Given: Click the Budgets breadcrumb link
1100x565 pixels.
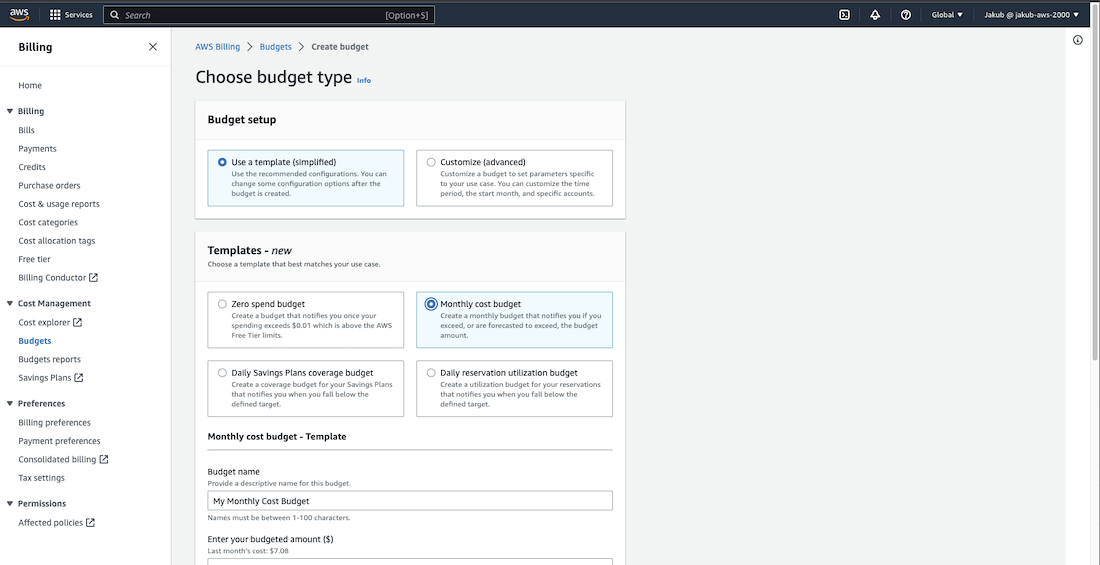Looking at the screenshot, I should pyautogui.click(x=276, y=47).
